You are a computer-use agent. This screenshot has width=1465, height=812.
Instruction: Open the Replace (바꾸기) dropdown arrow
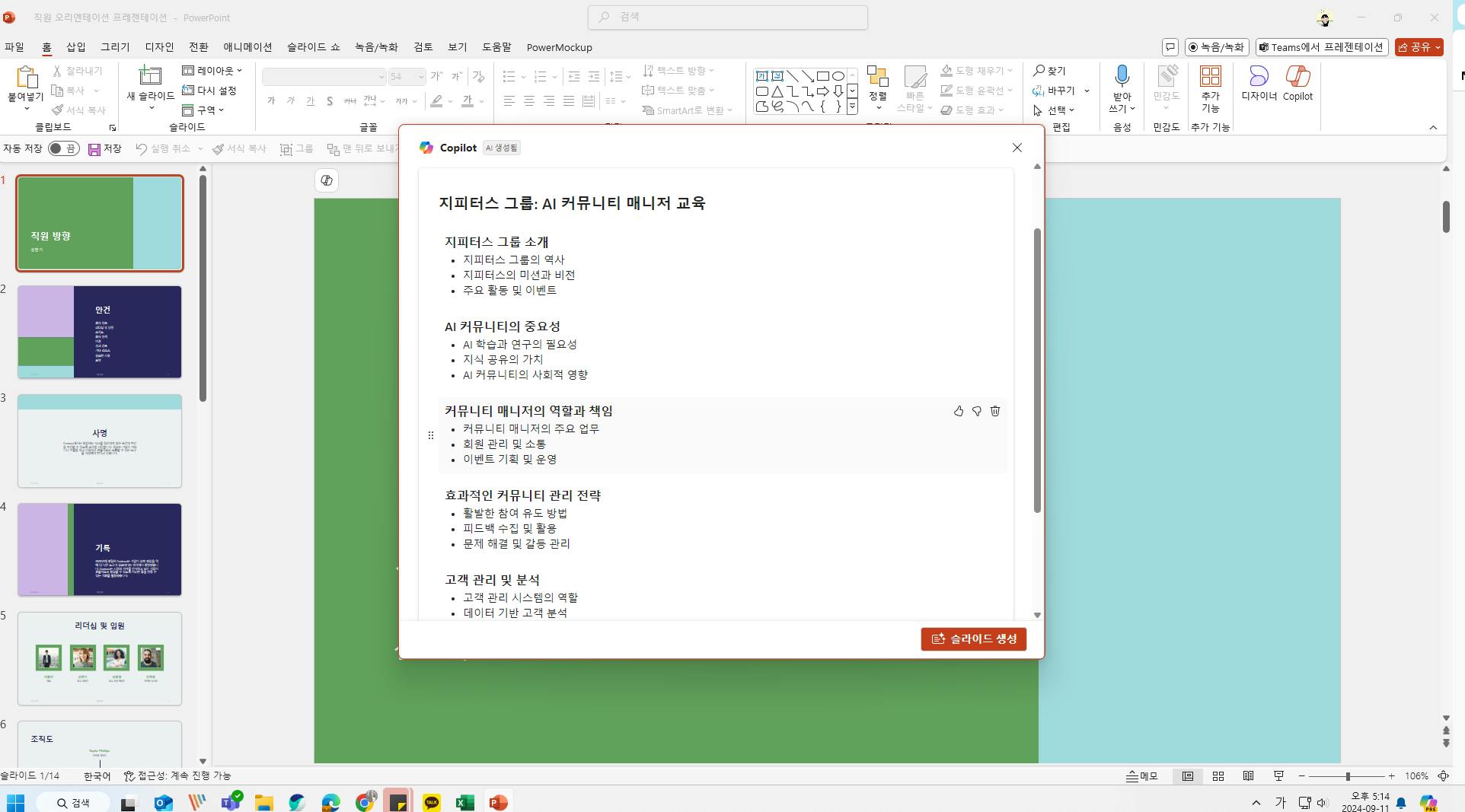pyautogui.click(x=1087, y=91)
